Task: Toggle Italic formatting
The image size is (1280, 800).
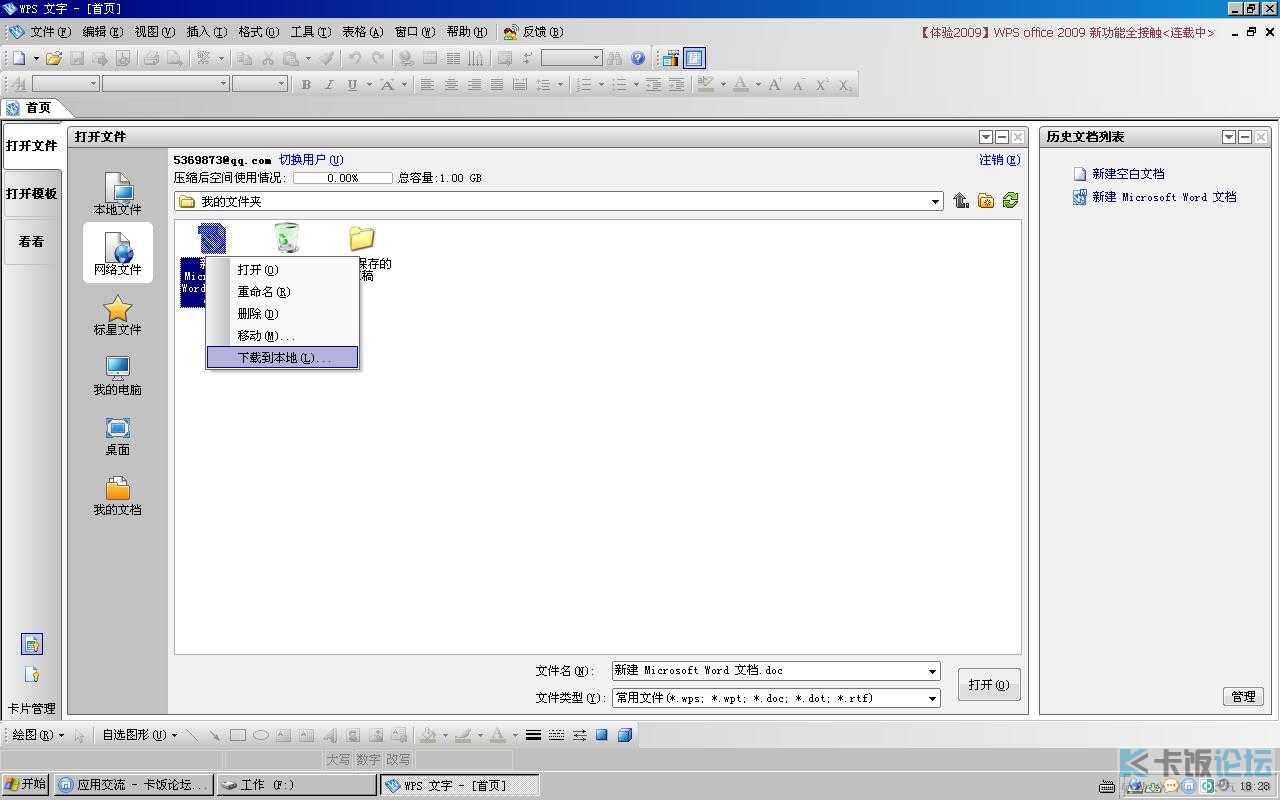Action: tap(329, 85)
